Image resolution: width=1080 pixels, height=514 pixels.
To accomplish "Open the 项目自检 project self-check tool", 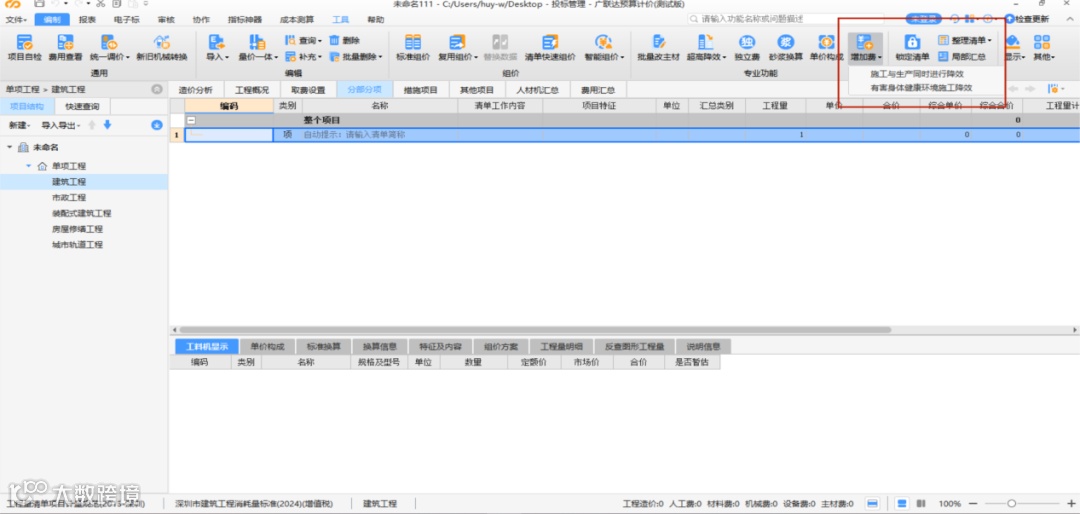I will coord(24,47).
